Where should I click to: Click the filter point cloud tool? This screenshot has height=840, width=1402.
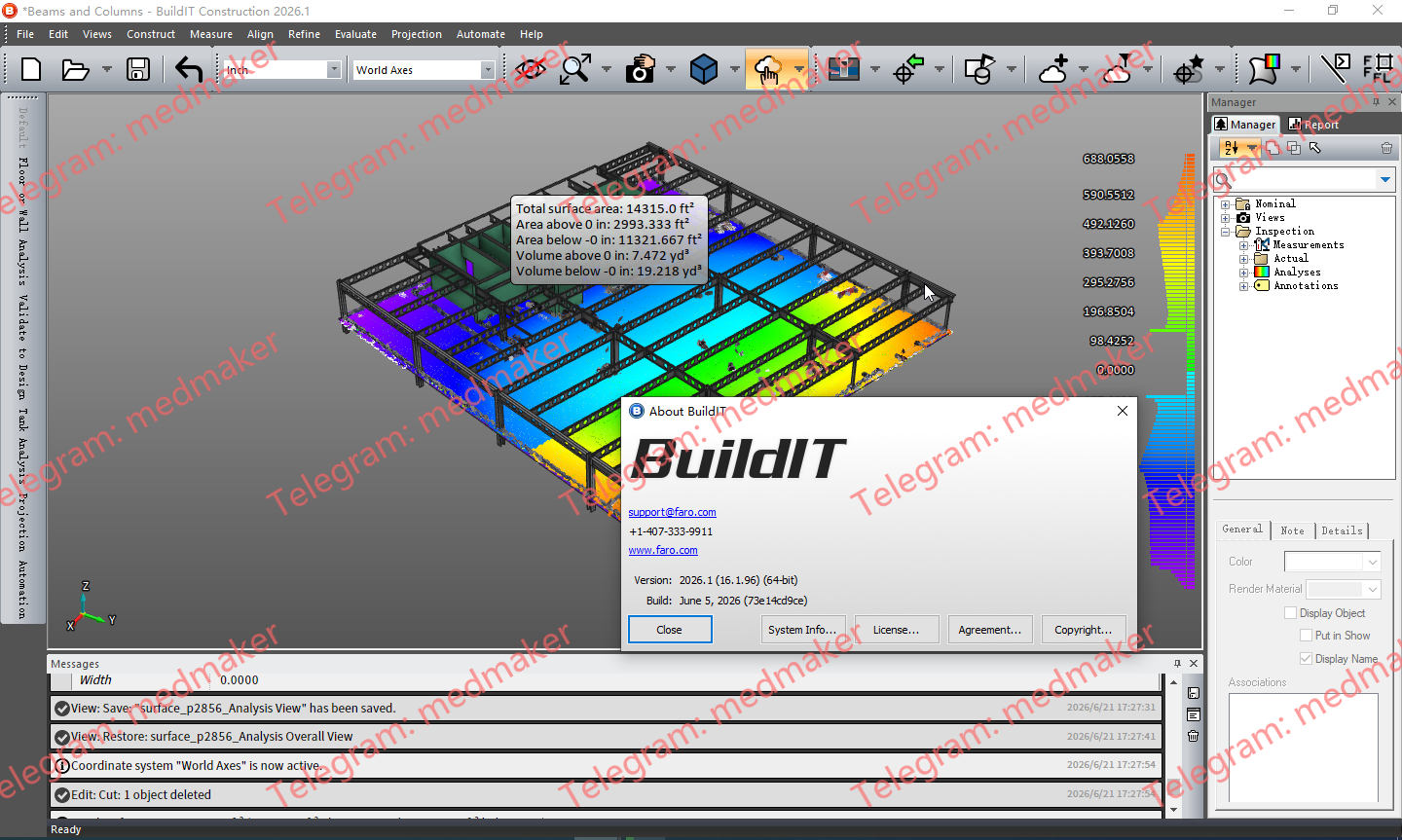pos(1119,69)
